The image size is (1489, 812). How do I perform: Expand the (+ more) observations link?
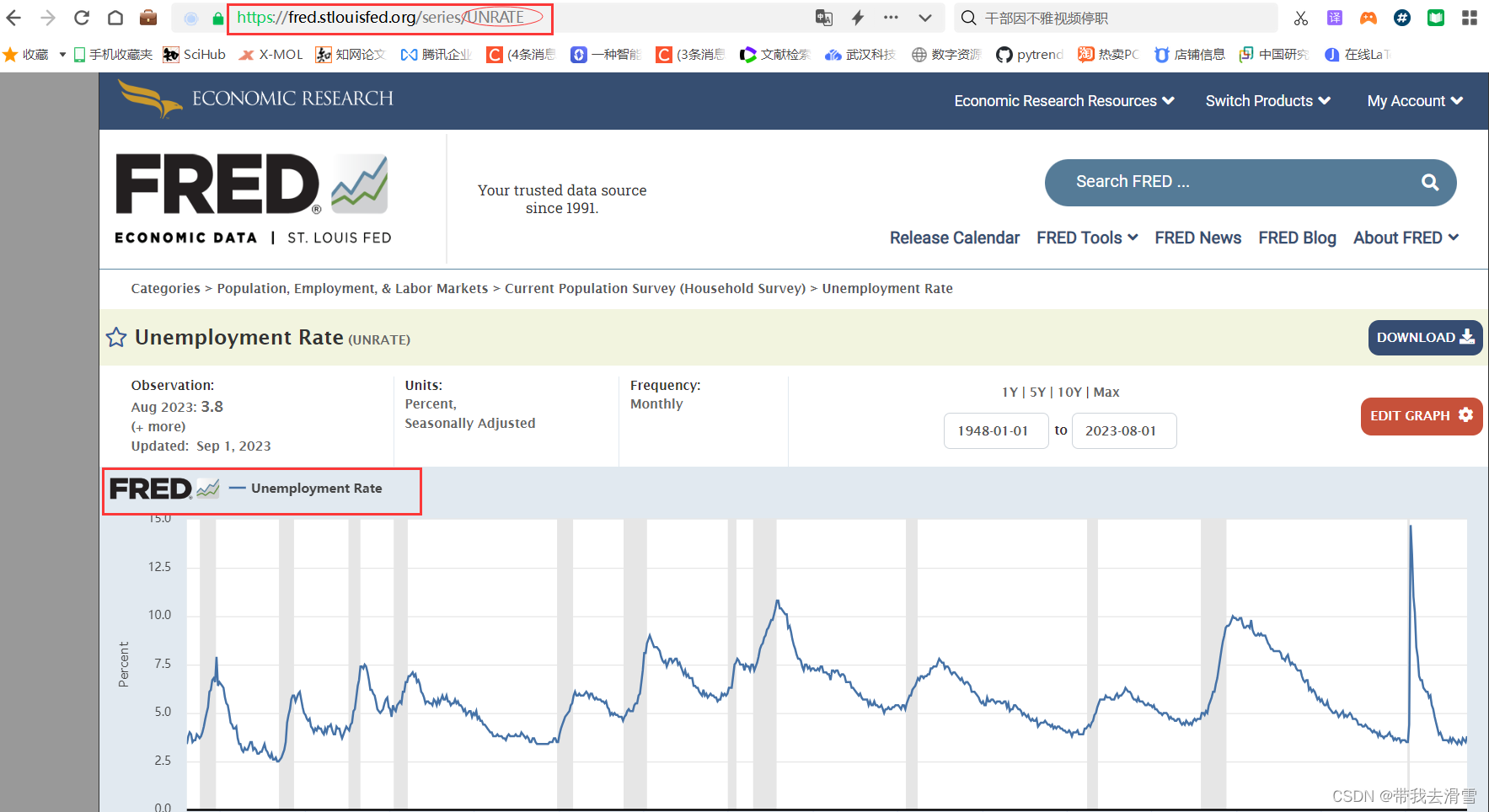pos(158,427)
